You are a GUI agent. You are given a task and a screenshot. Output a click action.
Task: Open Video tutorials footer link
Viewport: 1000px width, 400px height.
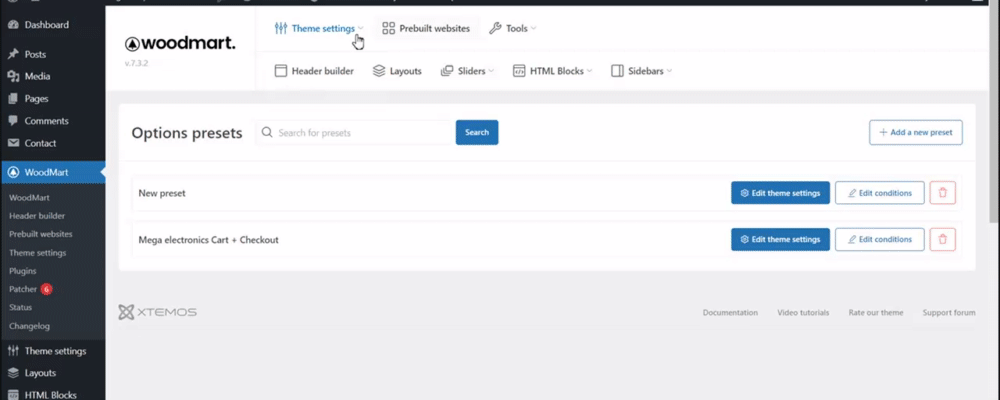(803, 313)
